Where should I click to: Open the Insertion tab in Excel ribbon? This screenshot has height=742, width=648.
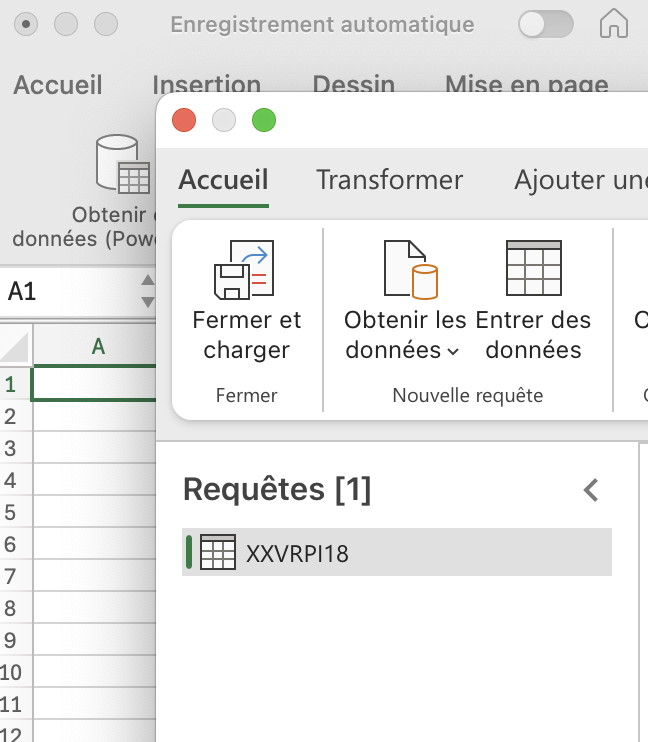[206, 86]
